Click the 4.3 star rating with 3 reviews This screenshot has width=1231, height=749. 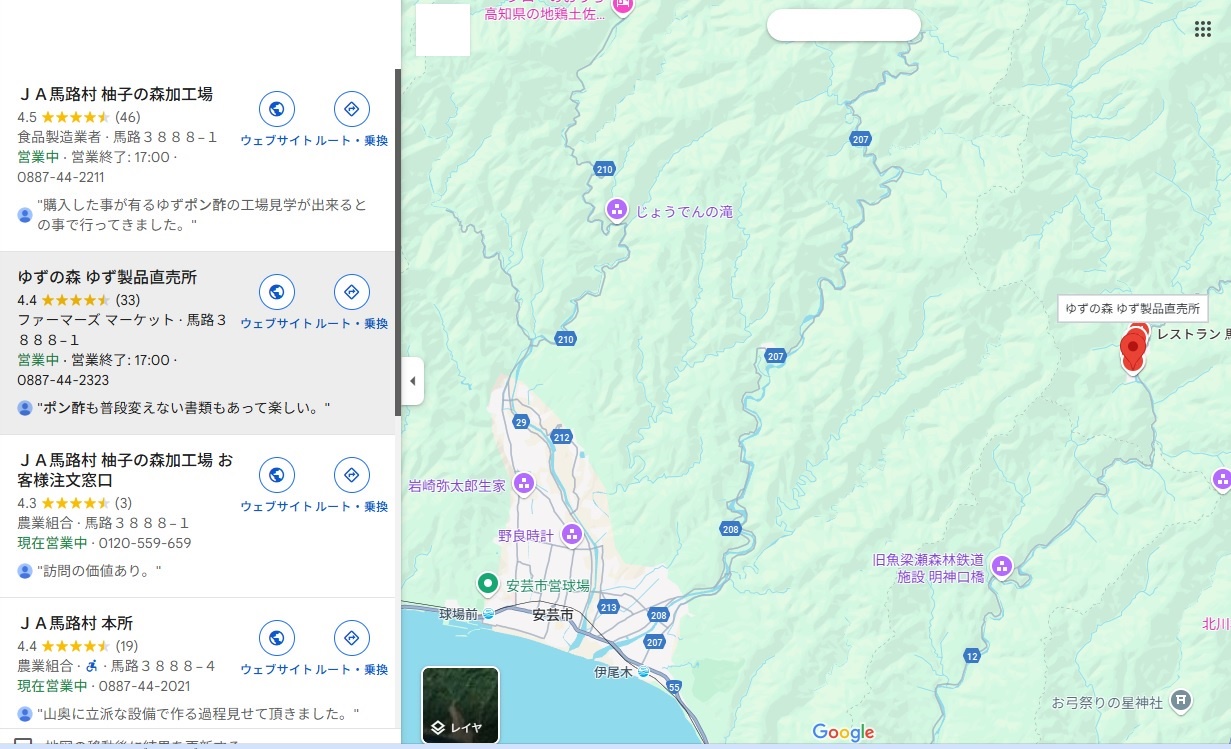click(x=75, y=503)
